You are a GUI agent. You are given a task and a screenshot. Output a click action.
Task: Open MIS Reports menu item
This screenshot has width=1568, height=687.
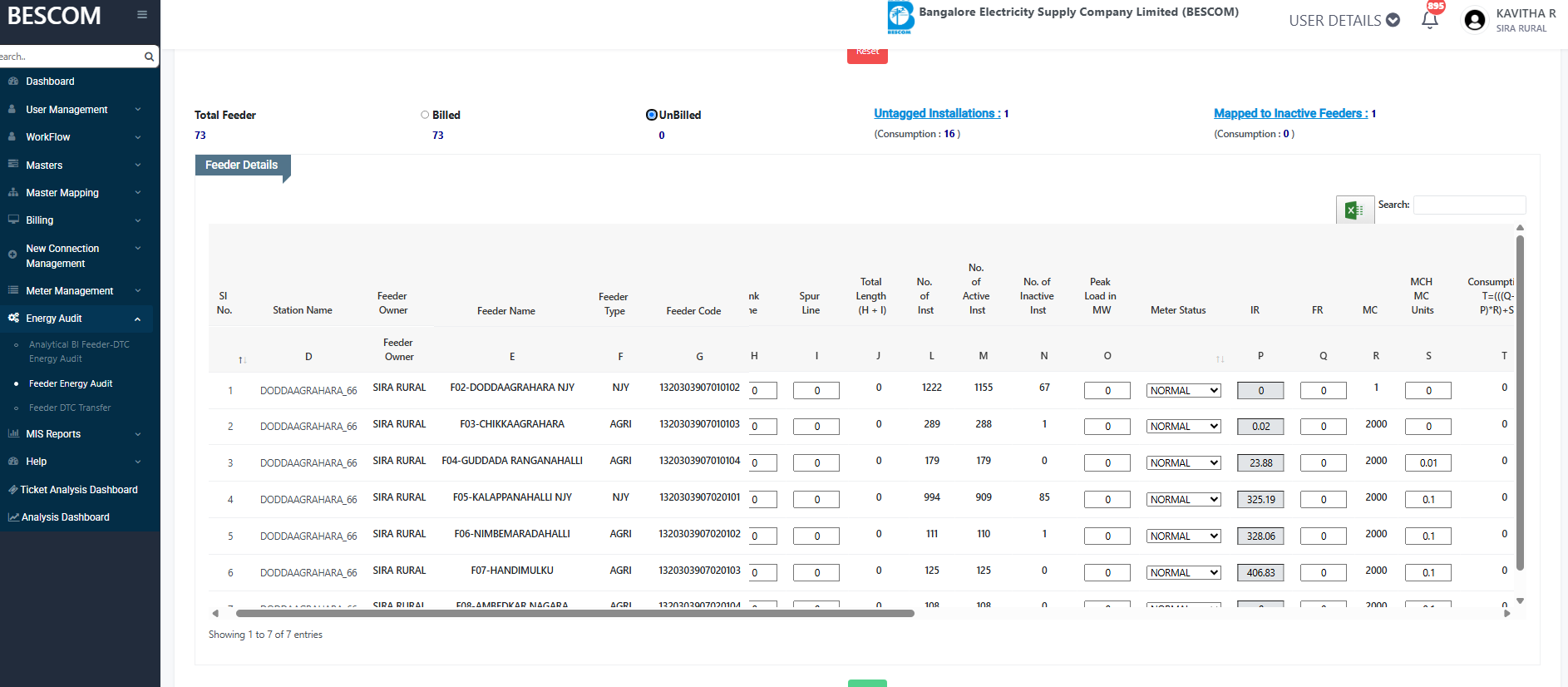click(x=53, y=434)
